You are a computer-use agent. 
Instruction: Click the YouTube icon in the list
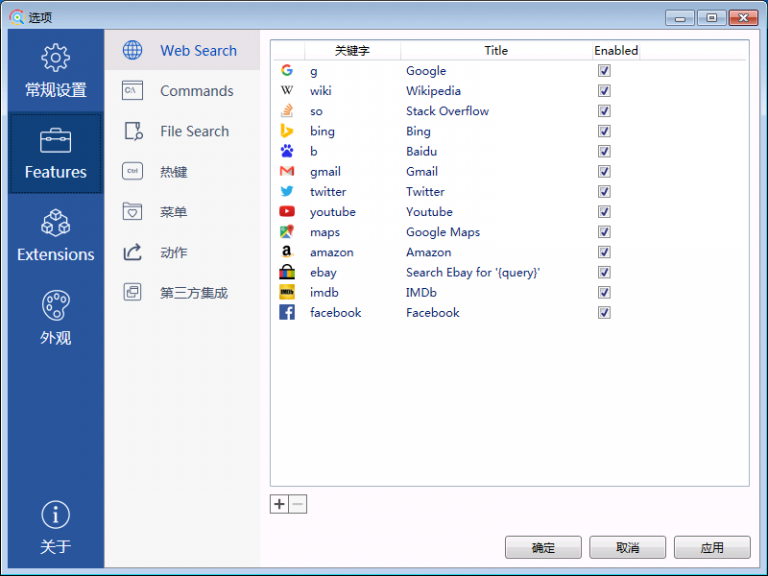[x=287, y=212]
